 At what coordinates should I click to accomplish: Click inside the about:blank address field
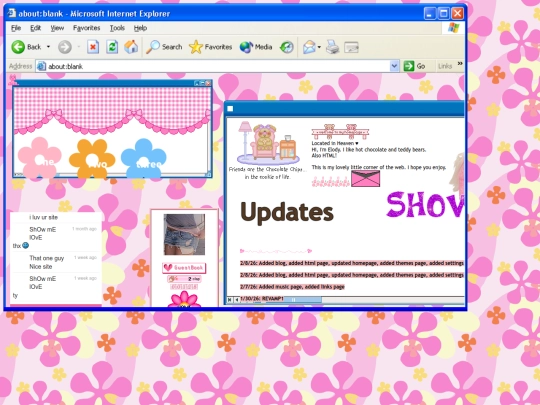point(217,66)
